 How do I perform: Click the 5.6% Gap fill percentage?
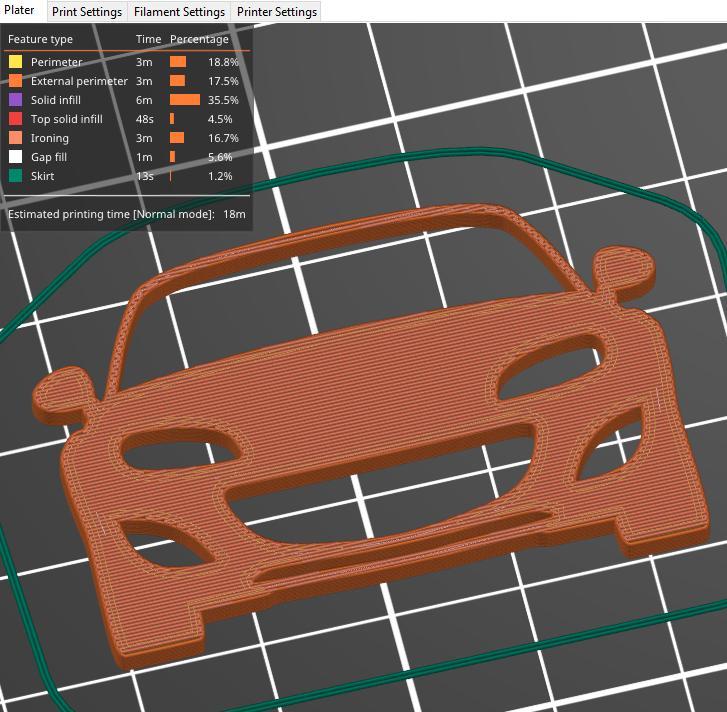pyautogui.click(x=220, y=157)
